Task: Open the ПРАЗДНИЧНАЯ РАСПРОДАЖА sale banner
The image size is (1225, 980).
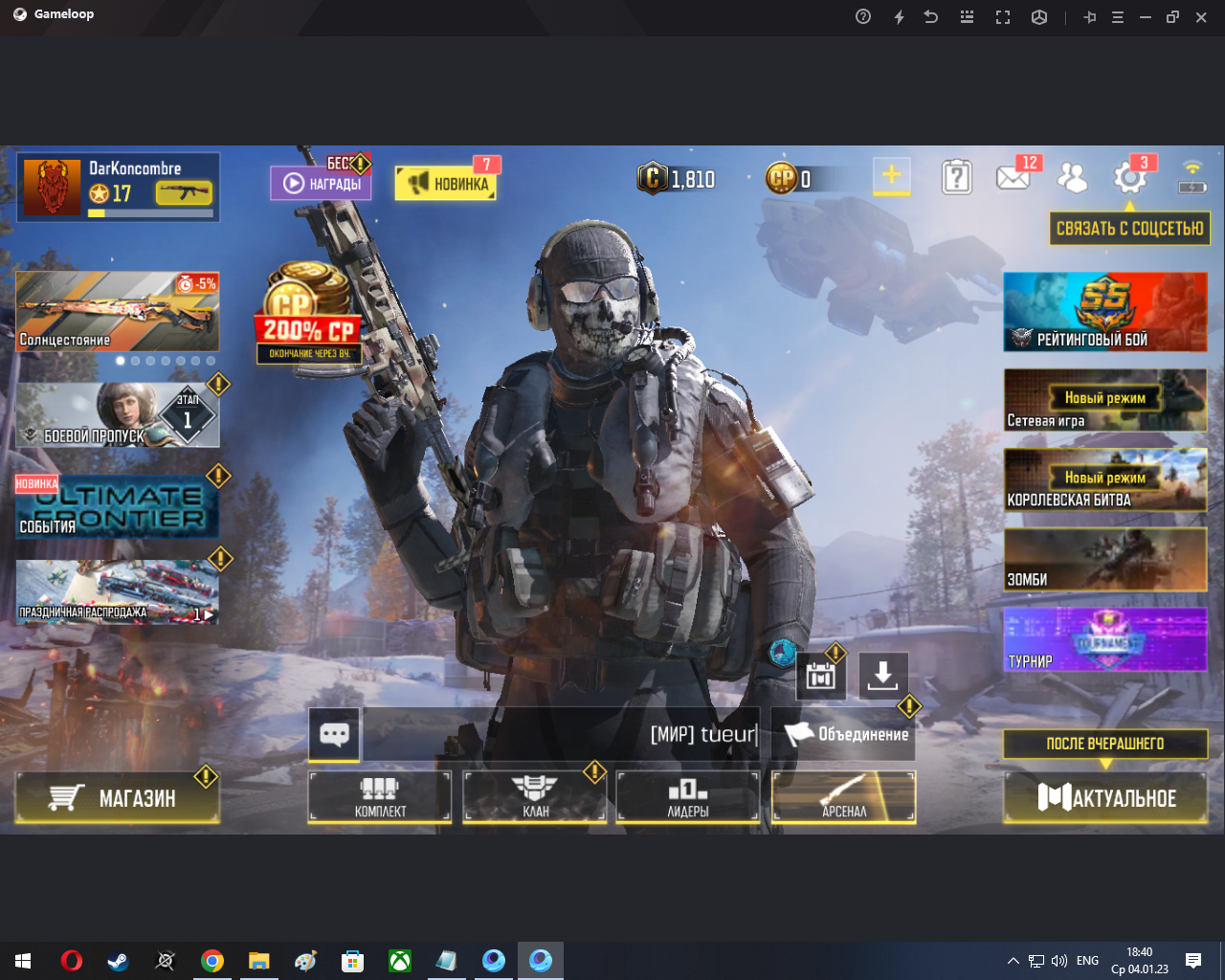Action: click(118, 591)
